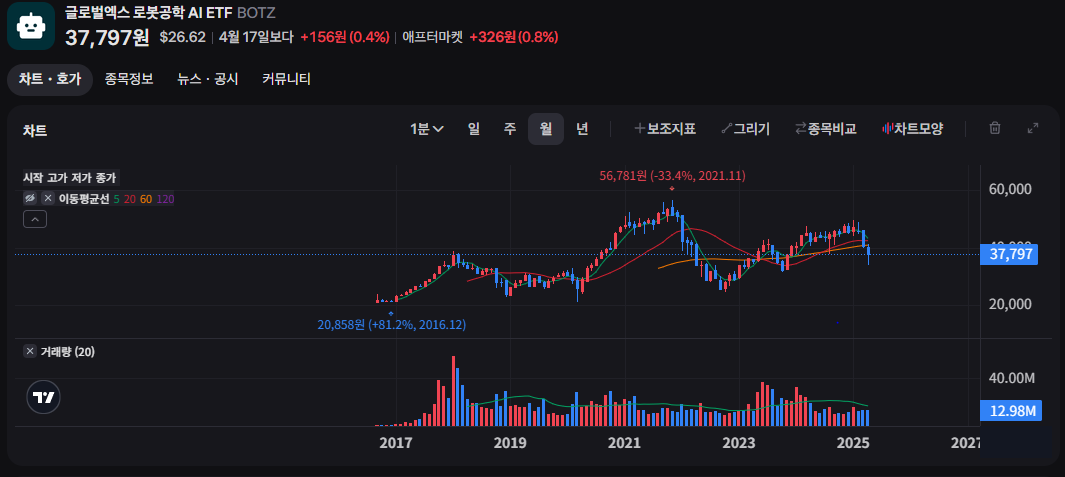Click the 20,858원 low price marker label

(x=392, y=325)
